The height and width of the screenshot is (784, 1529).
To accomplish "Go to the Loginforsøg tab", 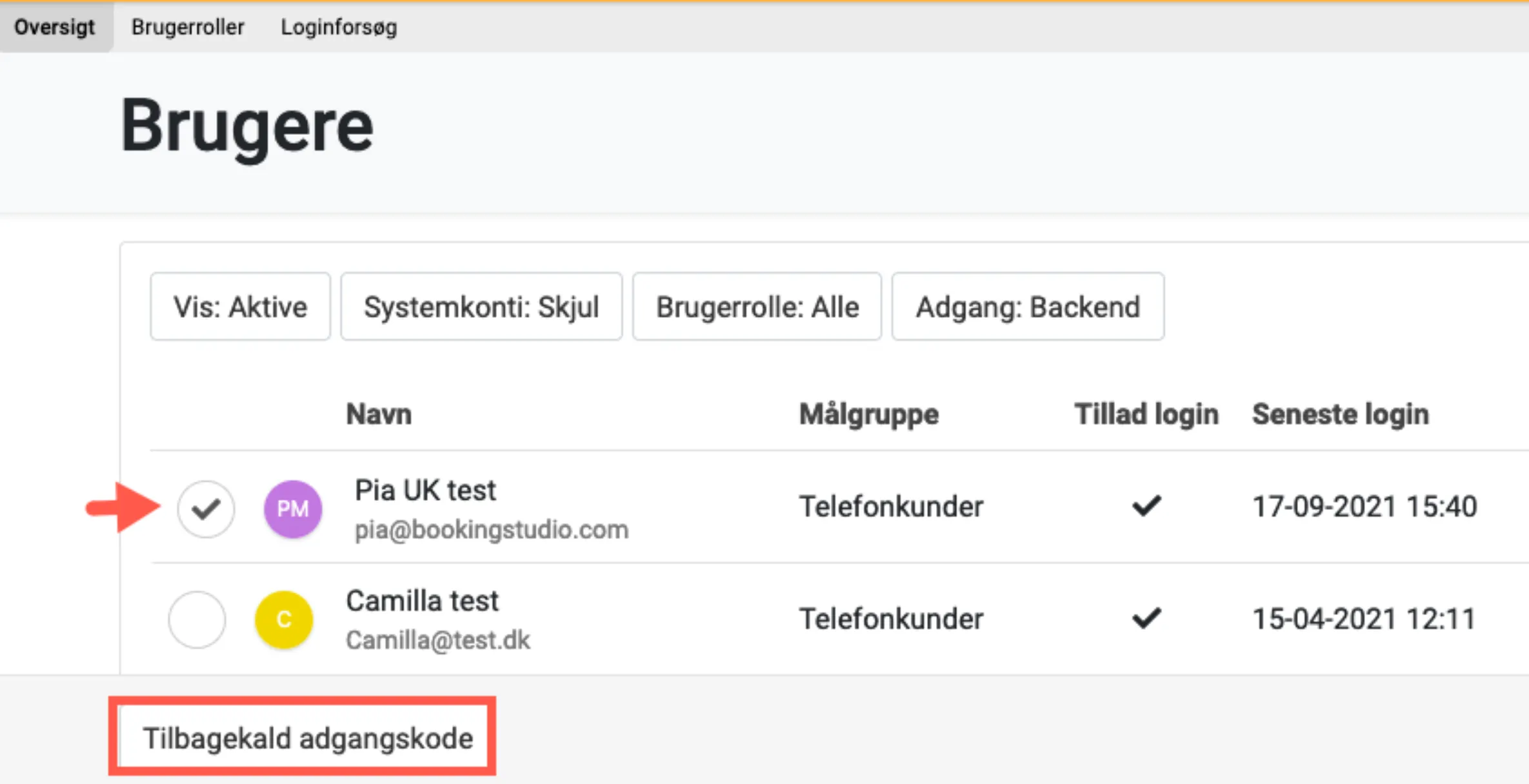I will [x=339, y=27].
